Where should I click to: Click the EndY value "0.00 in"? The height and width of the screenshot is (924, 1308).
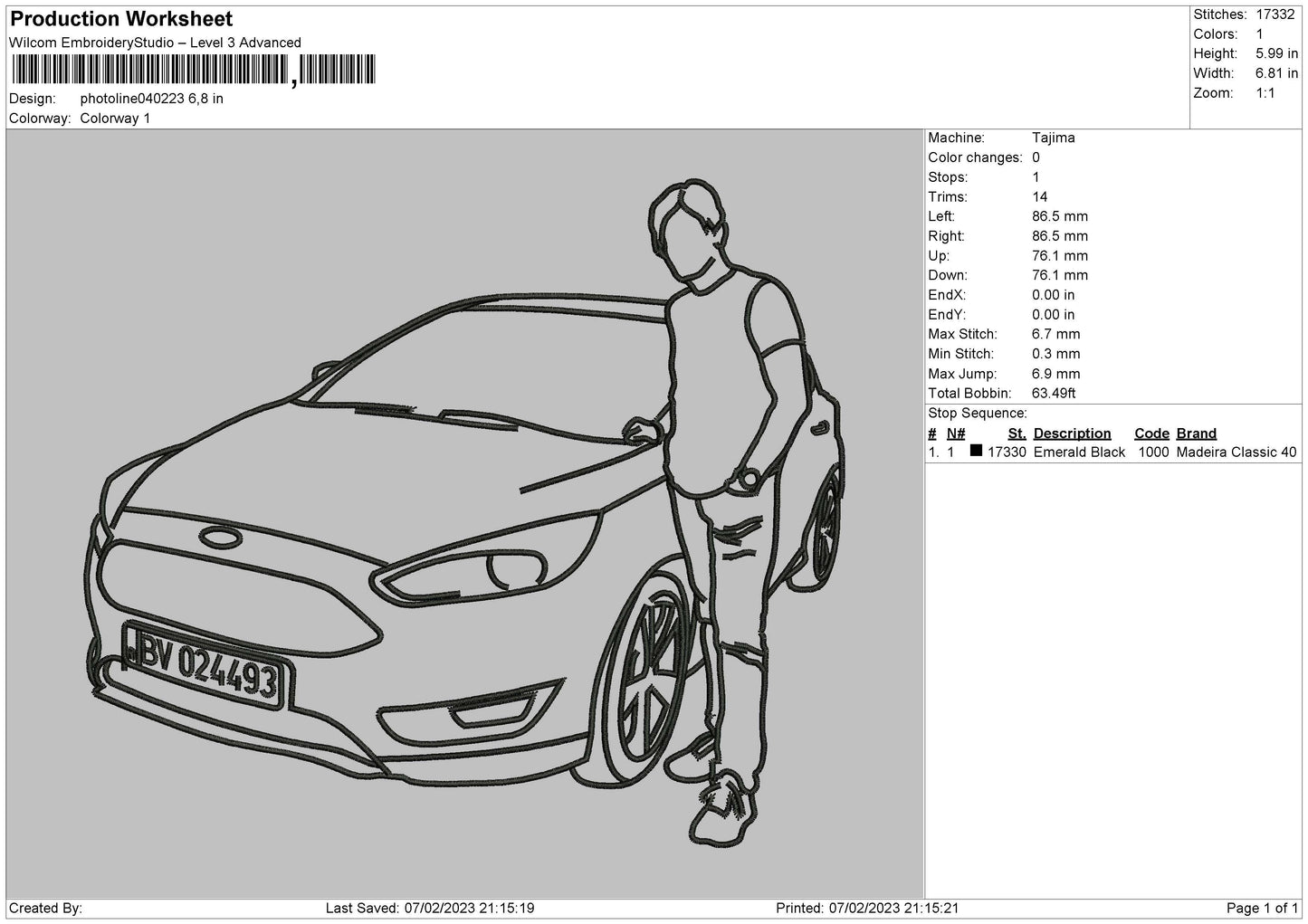click(x=1054, y=315)
